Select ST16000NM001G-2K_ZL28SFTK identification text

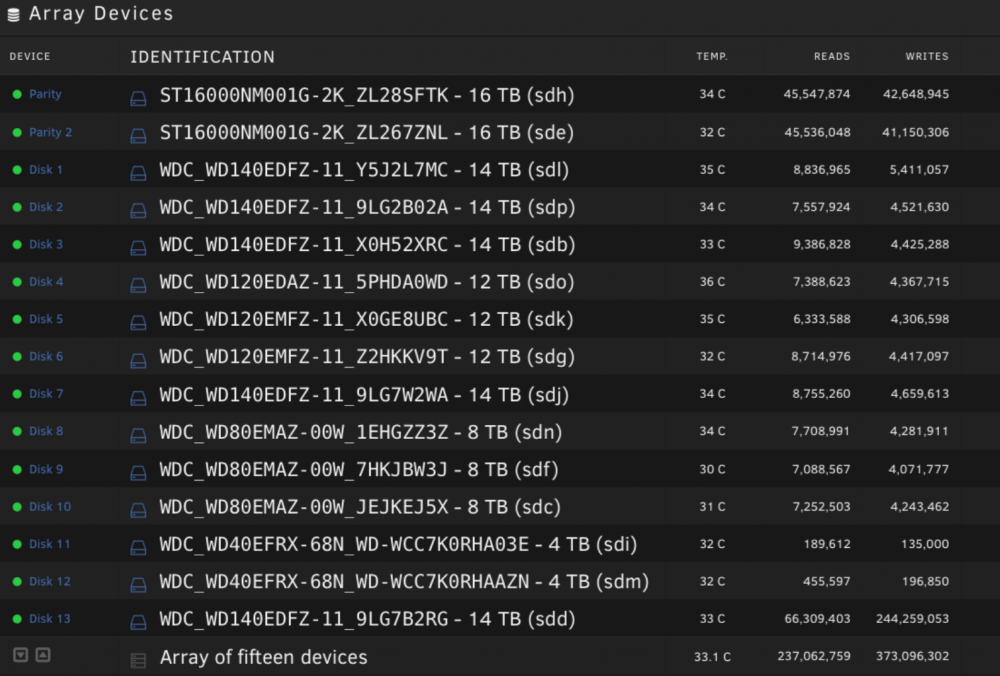304,96
